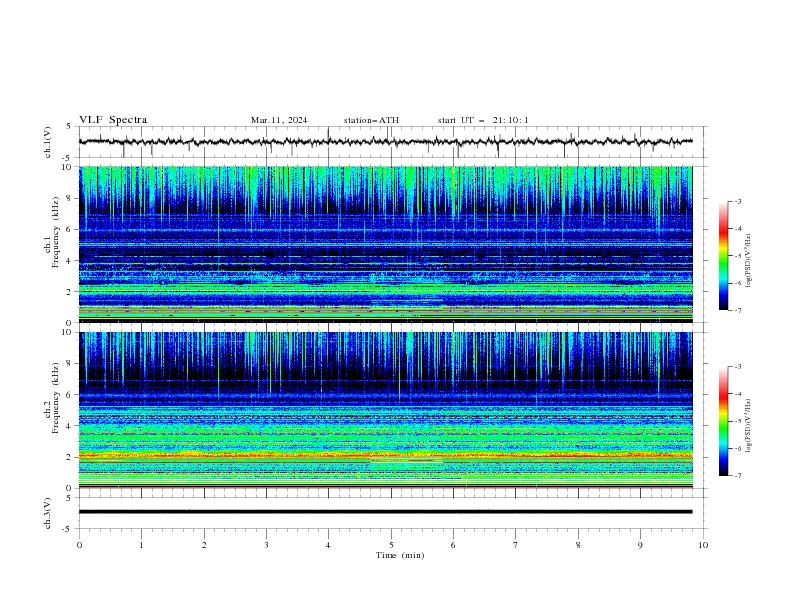The image size is (792, 612).
Task: Click the "ch.1(V)" axis label
Action: click(x=48, y=142)
